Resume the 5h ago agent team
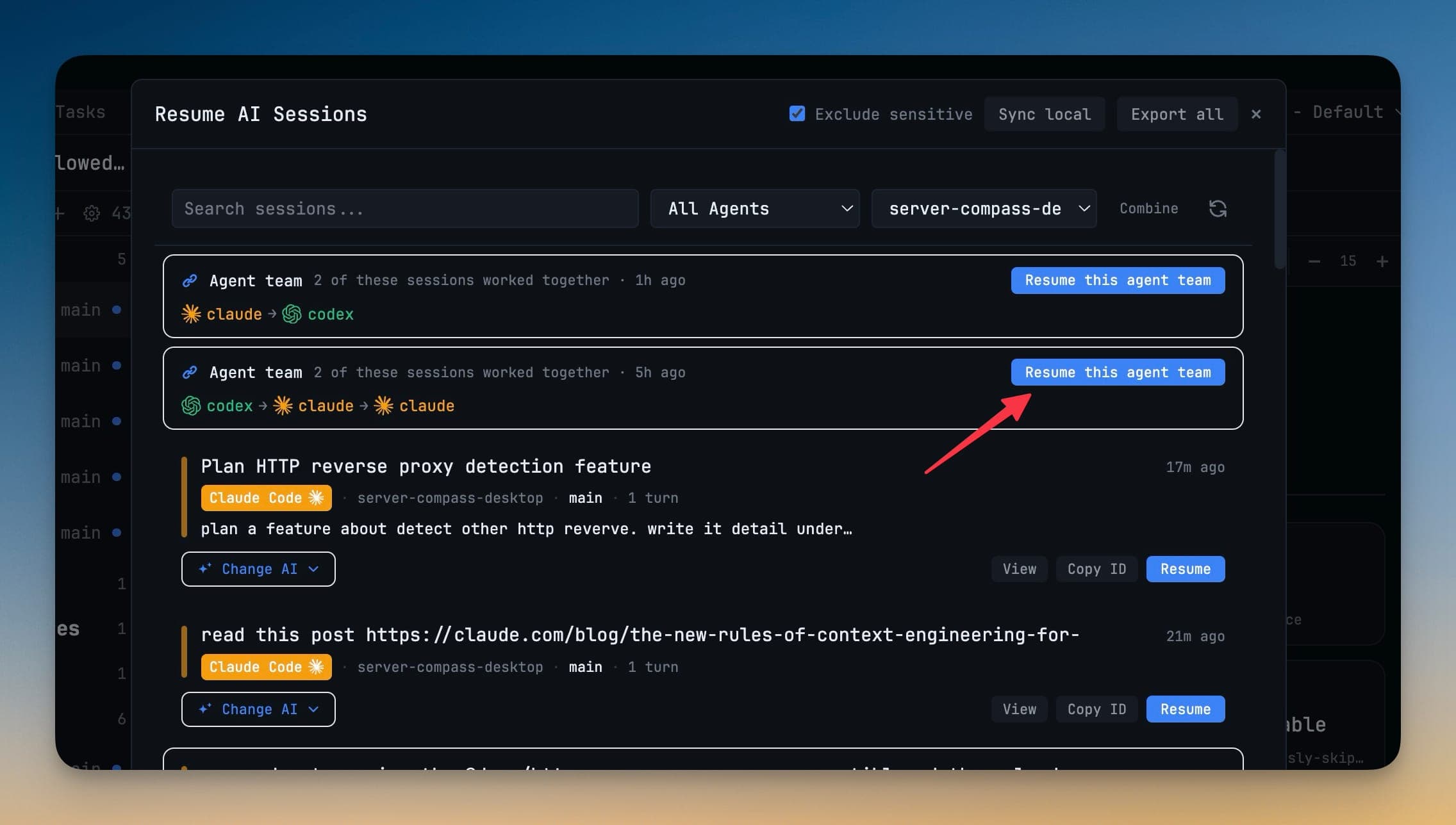 pos(1118,372)
